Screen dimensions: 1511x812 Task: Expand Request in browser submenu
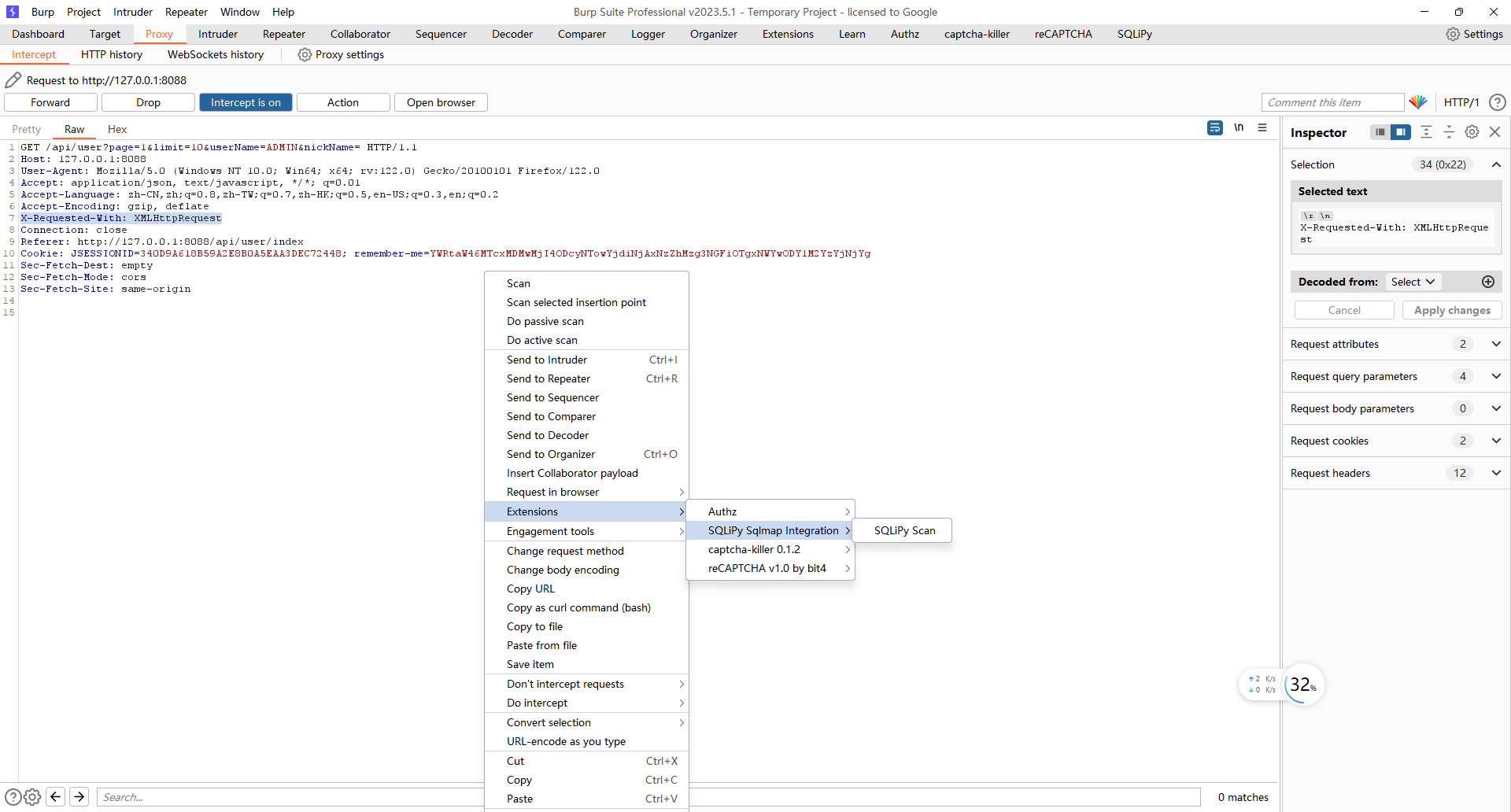coord(586,492)
